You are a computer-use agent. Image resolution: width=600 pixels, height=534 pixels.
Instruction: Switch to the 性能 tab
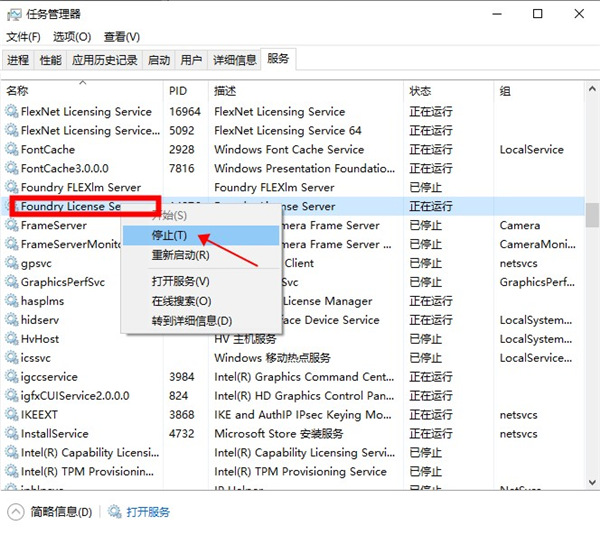(x=50, y=60)
